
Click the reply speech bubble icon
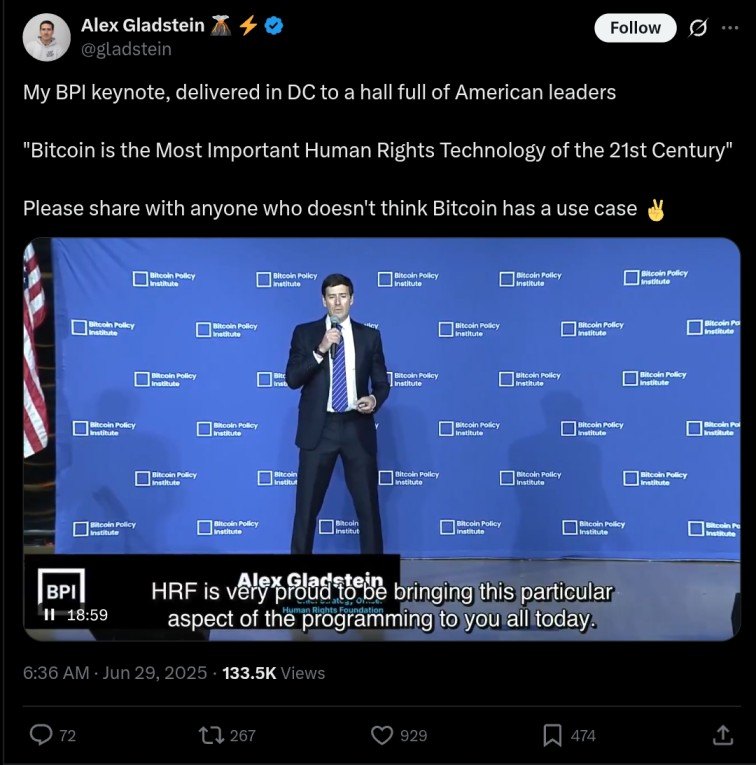coord(41,734)
